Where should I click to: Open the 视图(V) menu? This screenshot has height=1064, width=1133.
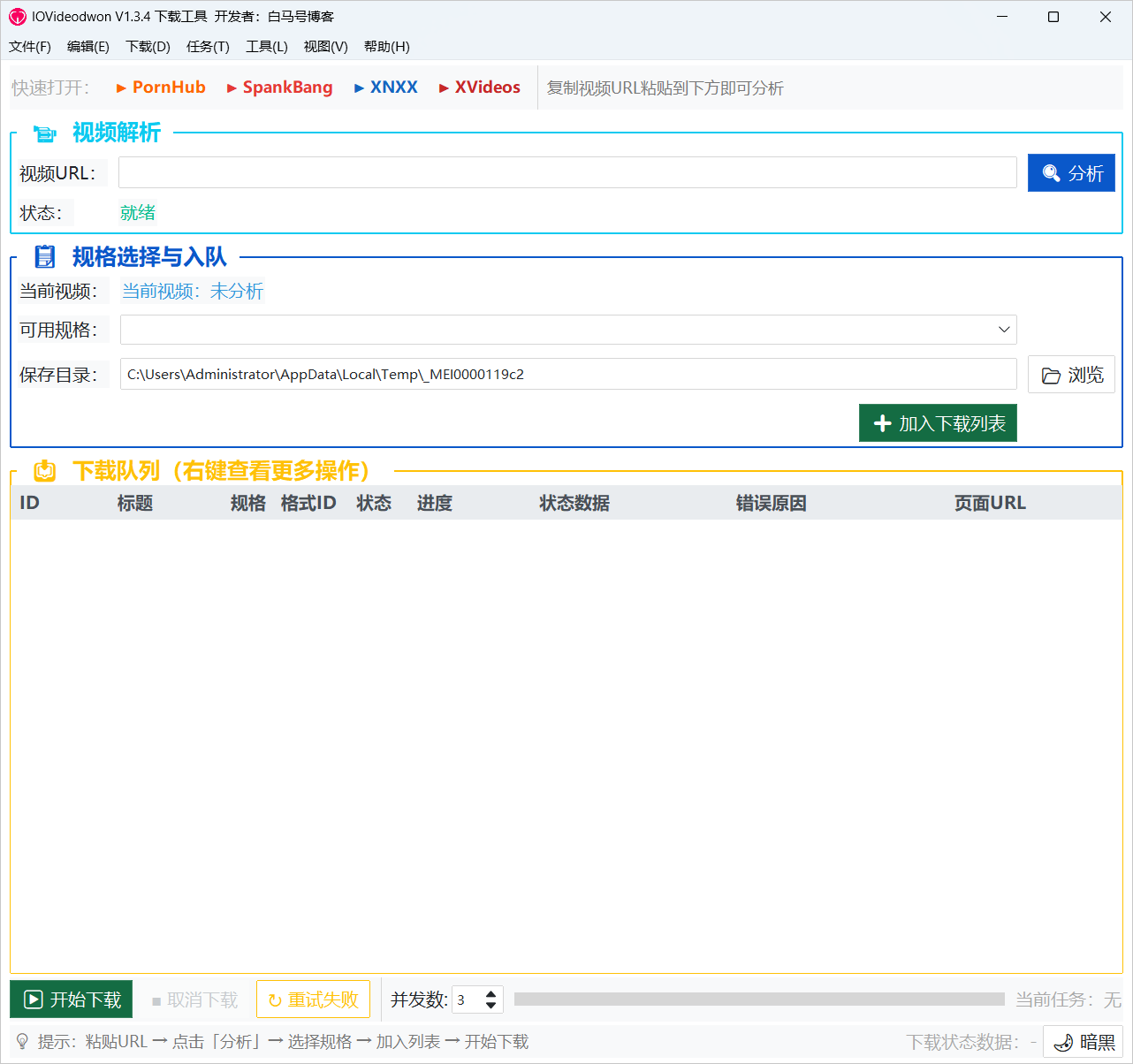coord(325,47)
